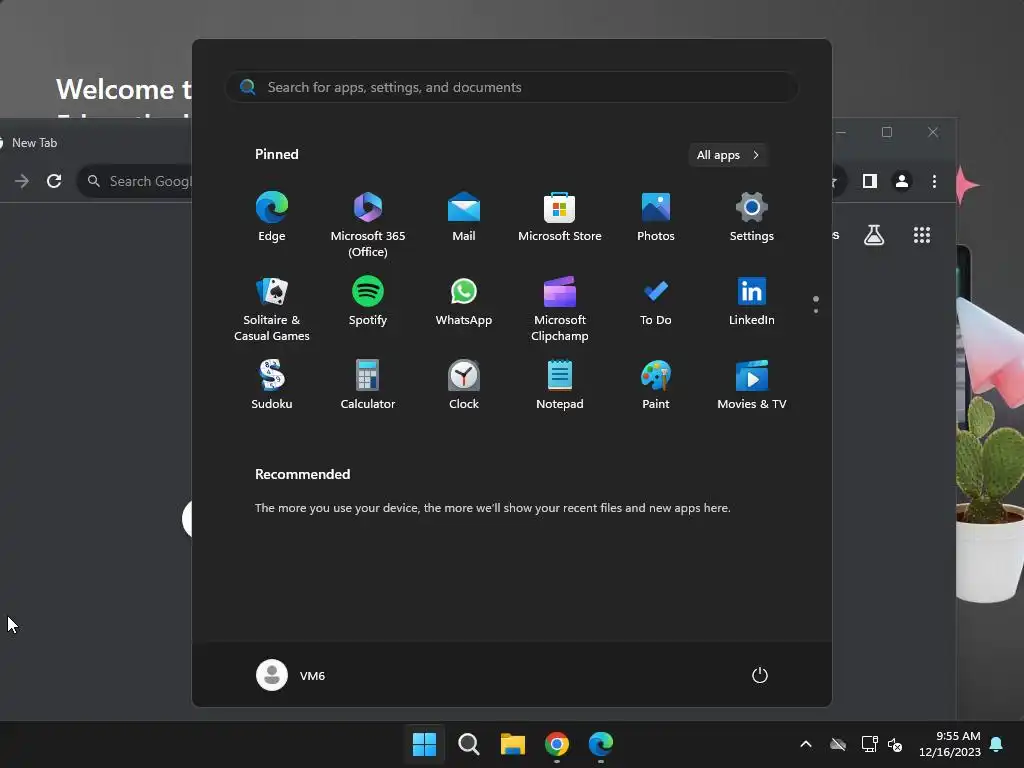Screen dimensions: 1024x768
Task: Select the New Tab tab in Chrome
Action: tap(34, 142)
